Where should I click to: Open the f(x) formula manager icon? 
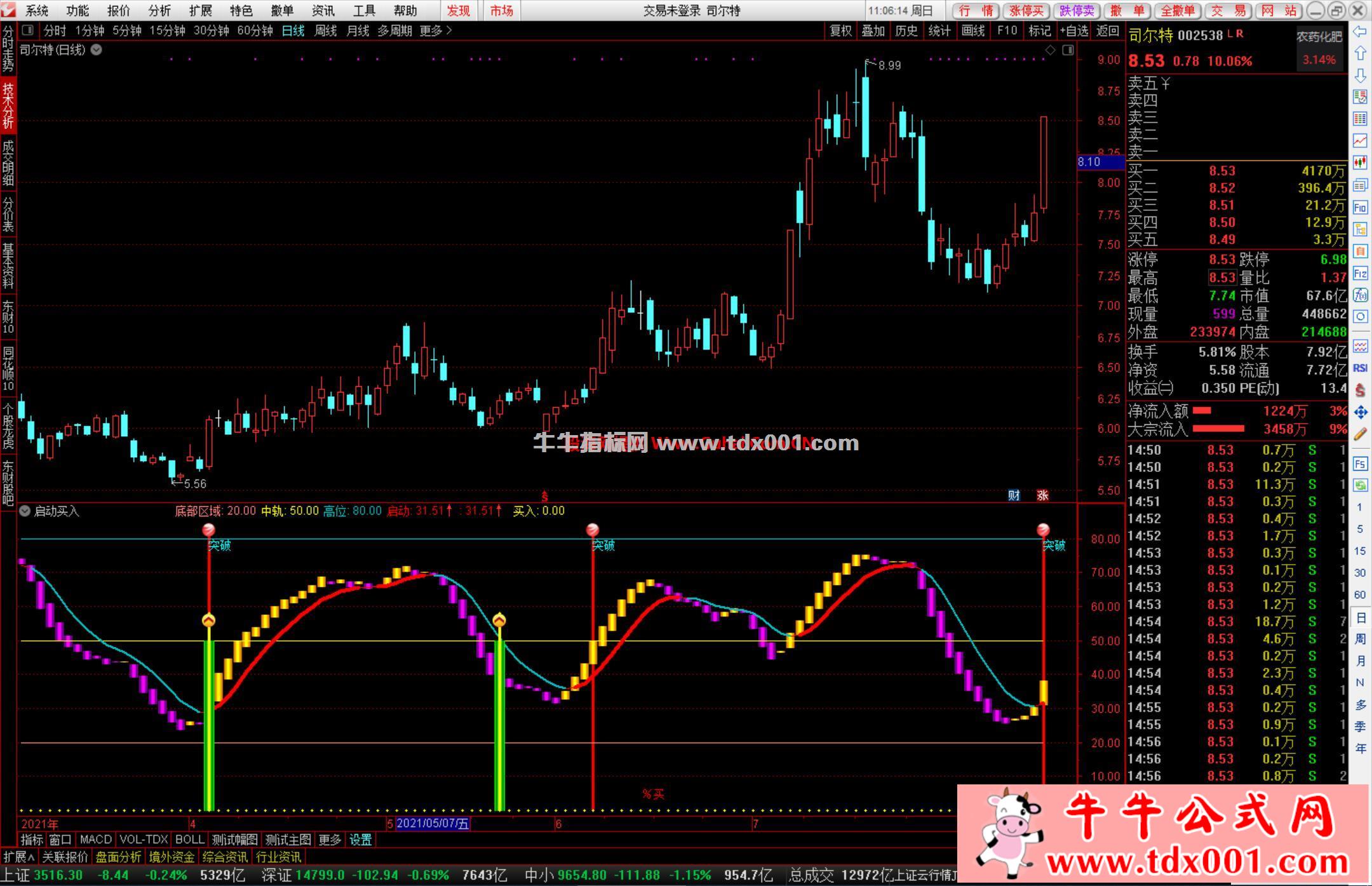pos(1360,295)
